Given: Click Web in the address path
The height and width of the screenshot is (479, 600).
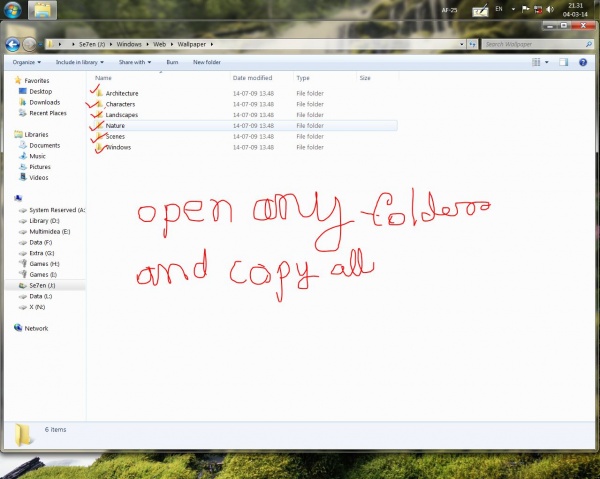Looking at the screenshot, I should [x=159, y=44].
